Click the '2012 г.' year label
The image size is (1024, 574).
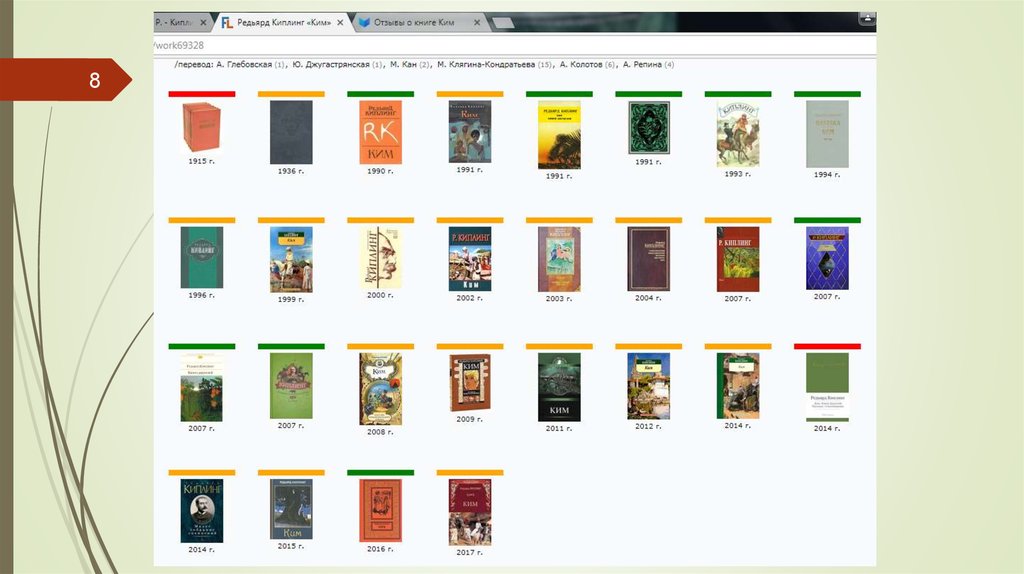coord(648,426)
